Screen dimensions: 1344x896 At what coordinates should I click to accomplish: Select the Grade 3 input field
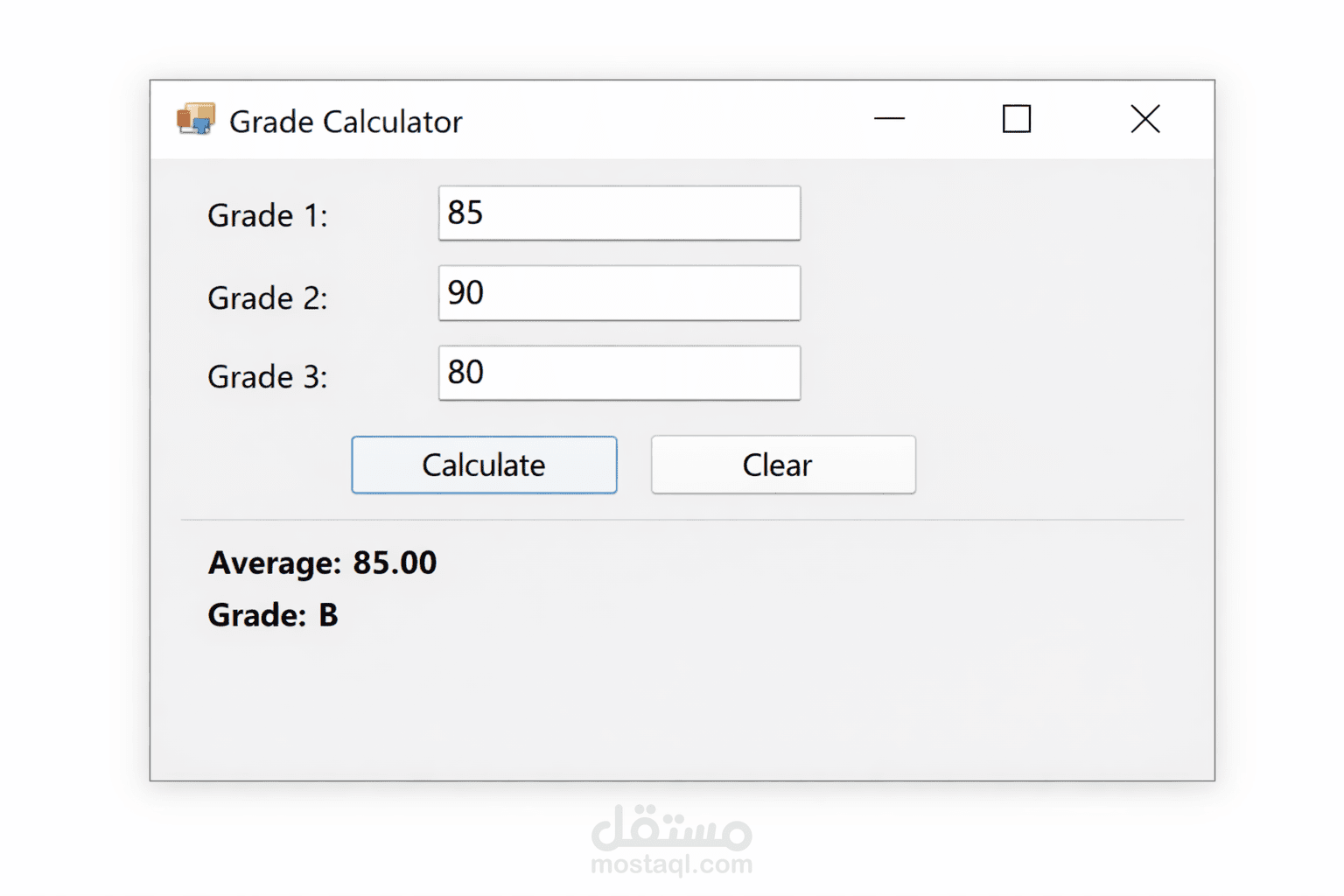tap(619, 373)
